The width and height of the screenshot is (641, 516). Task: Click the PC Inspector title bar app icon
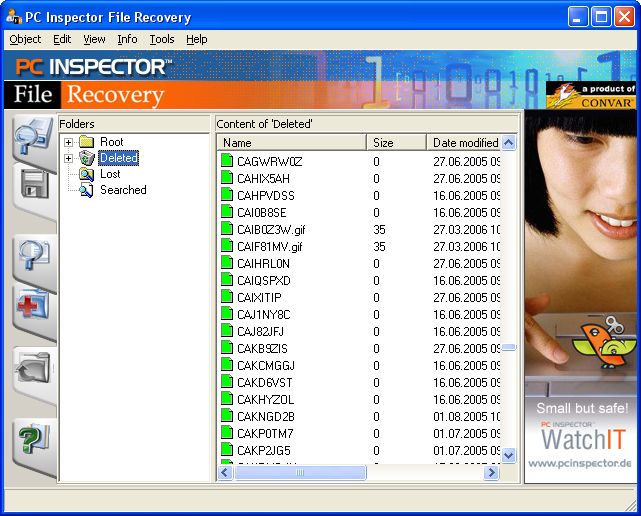[14, 17]
